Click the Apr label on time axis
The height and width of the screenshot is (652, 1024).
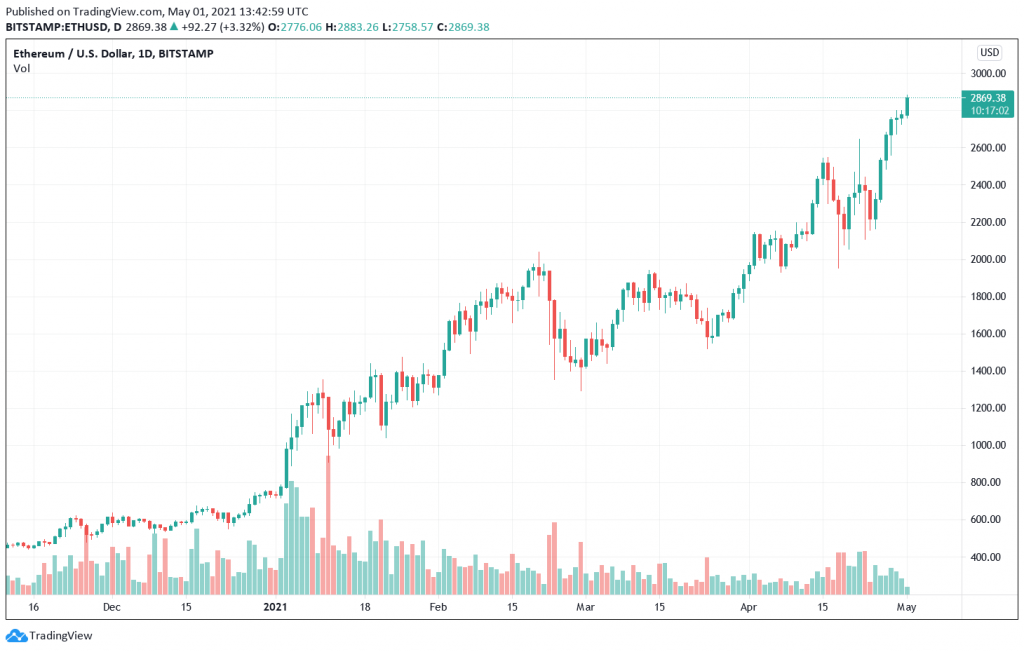(x=748, y=607)
